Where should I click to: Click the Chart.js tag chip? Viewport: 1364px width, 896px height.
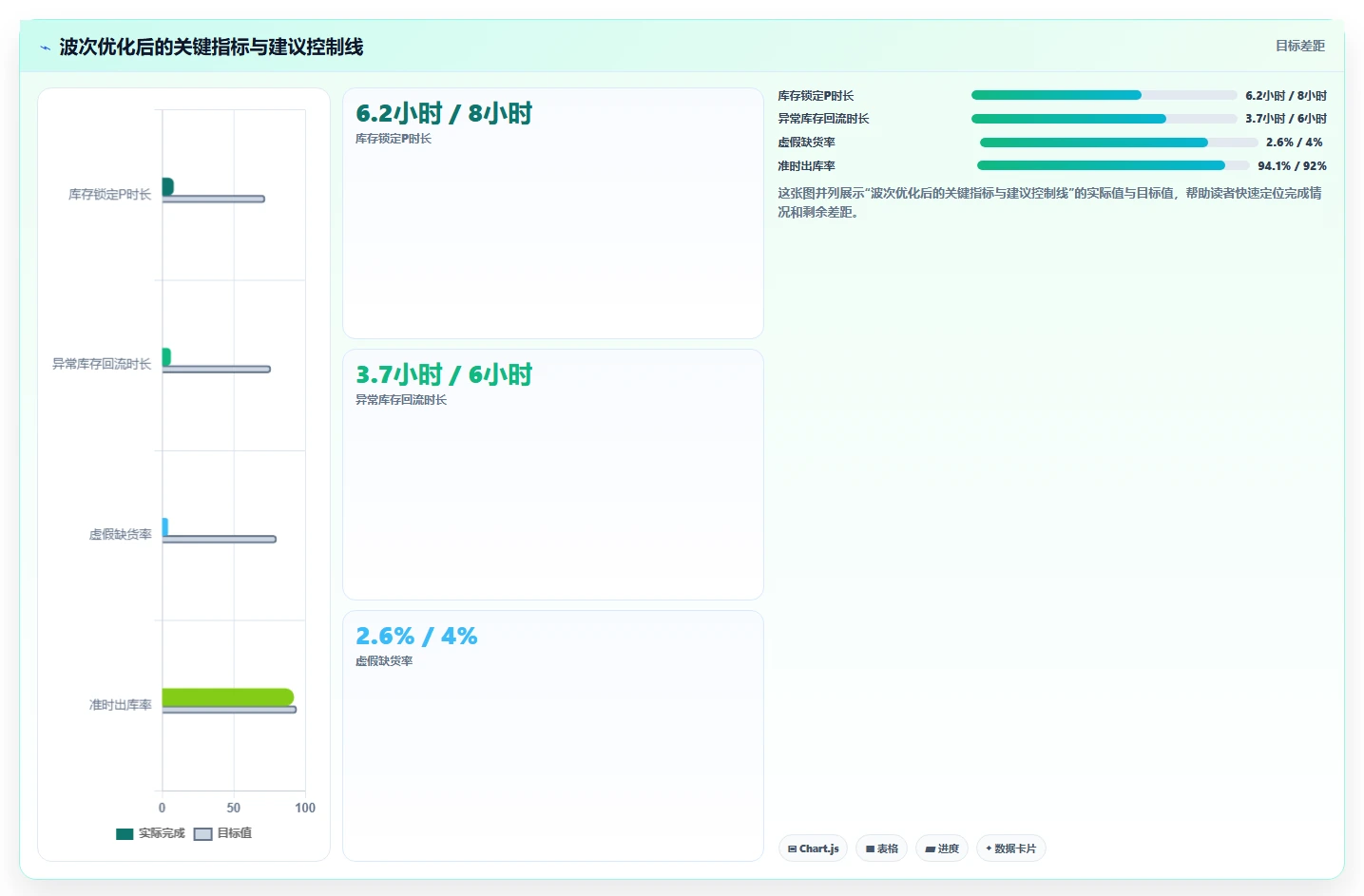[x=813, y=848]
